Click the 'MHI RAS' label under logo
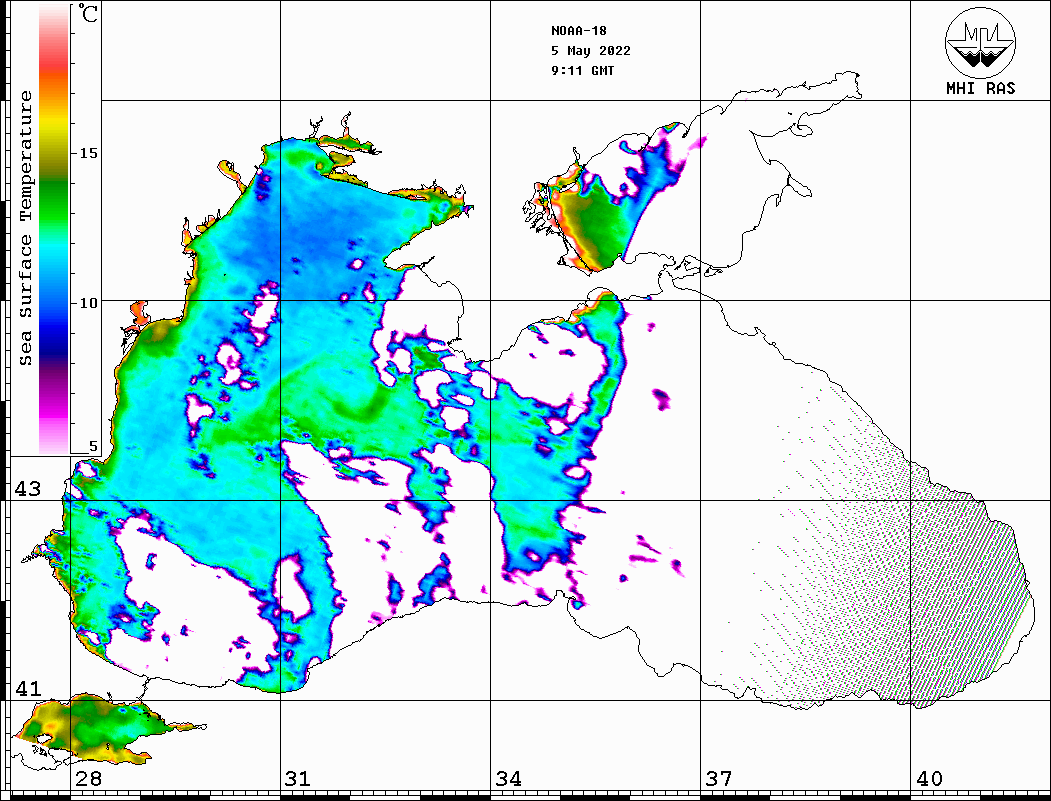 [x=980, y=88]
